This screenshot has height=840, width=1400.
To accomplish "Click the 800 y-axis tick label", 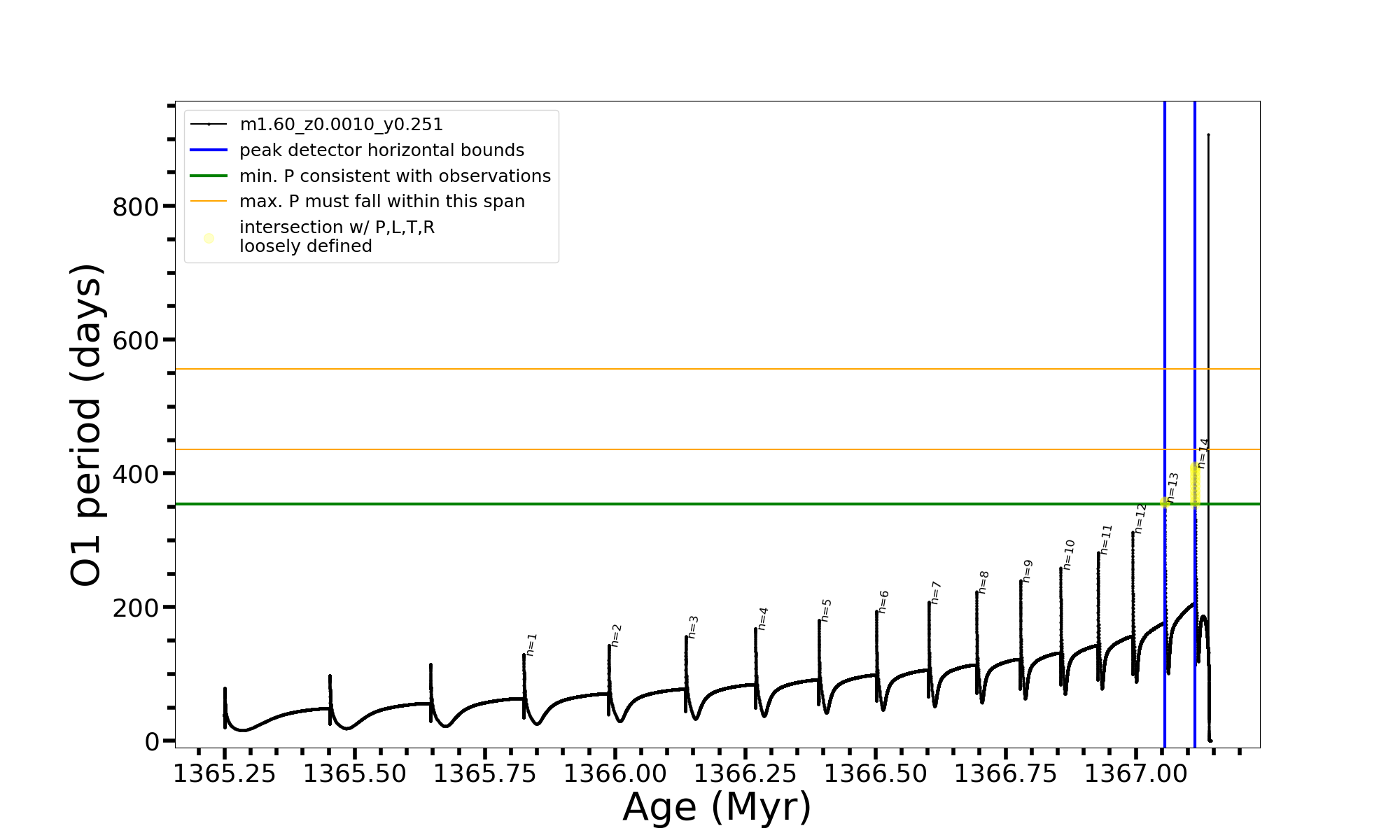I will point(135,207).
